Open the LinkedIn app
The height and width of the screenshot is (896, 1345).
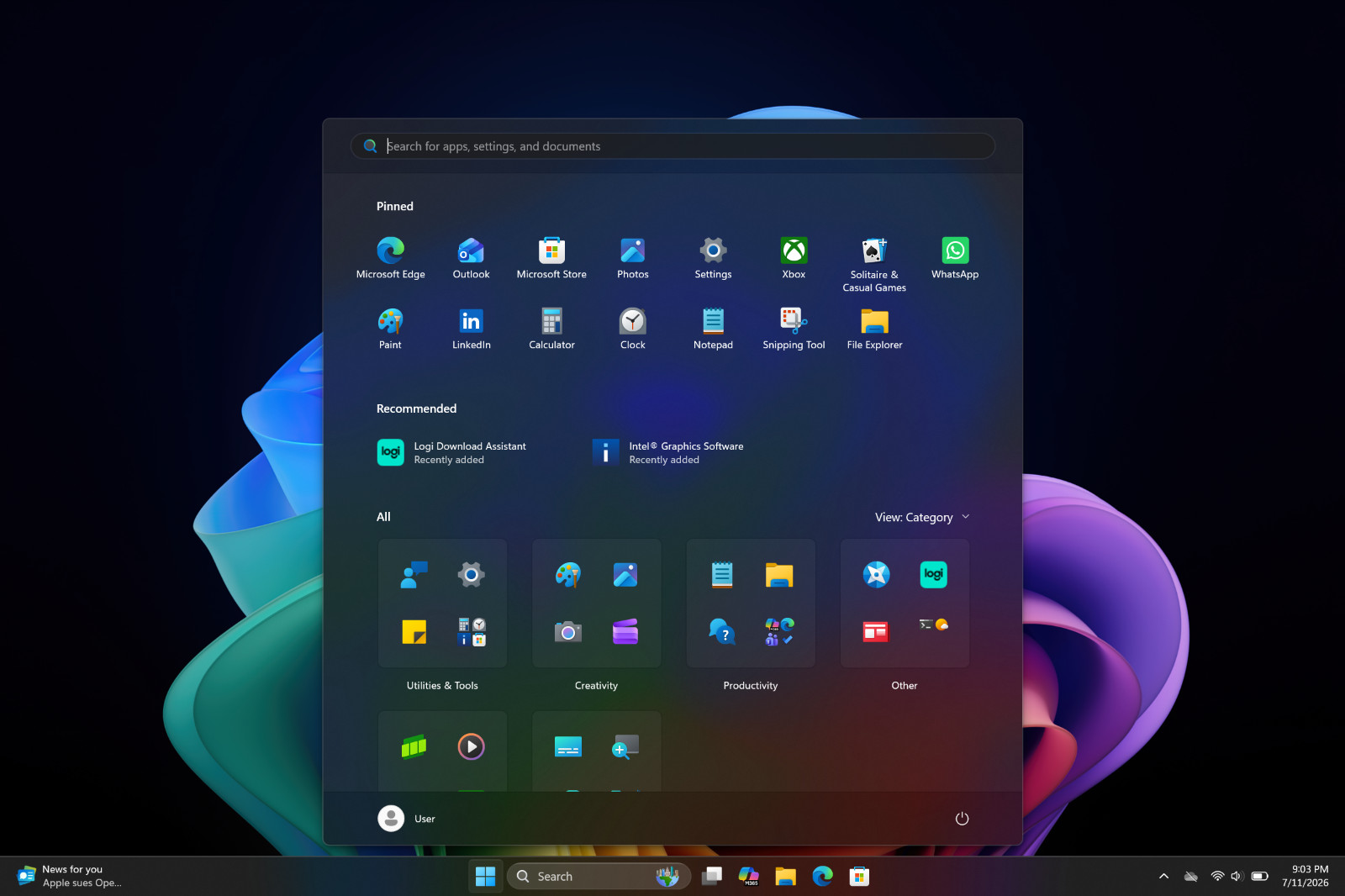[471, 329]
